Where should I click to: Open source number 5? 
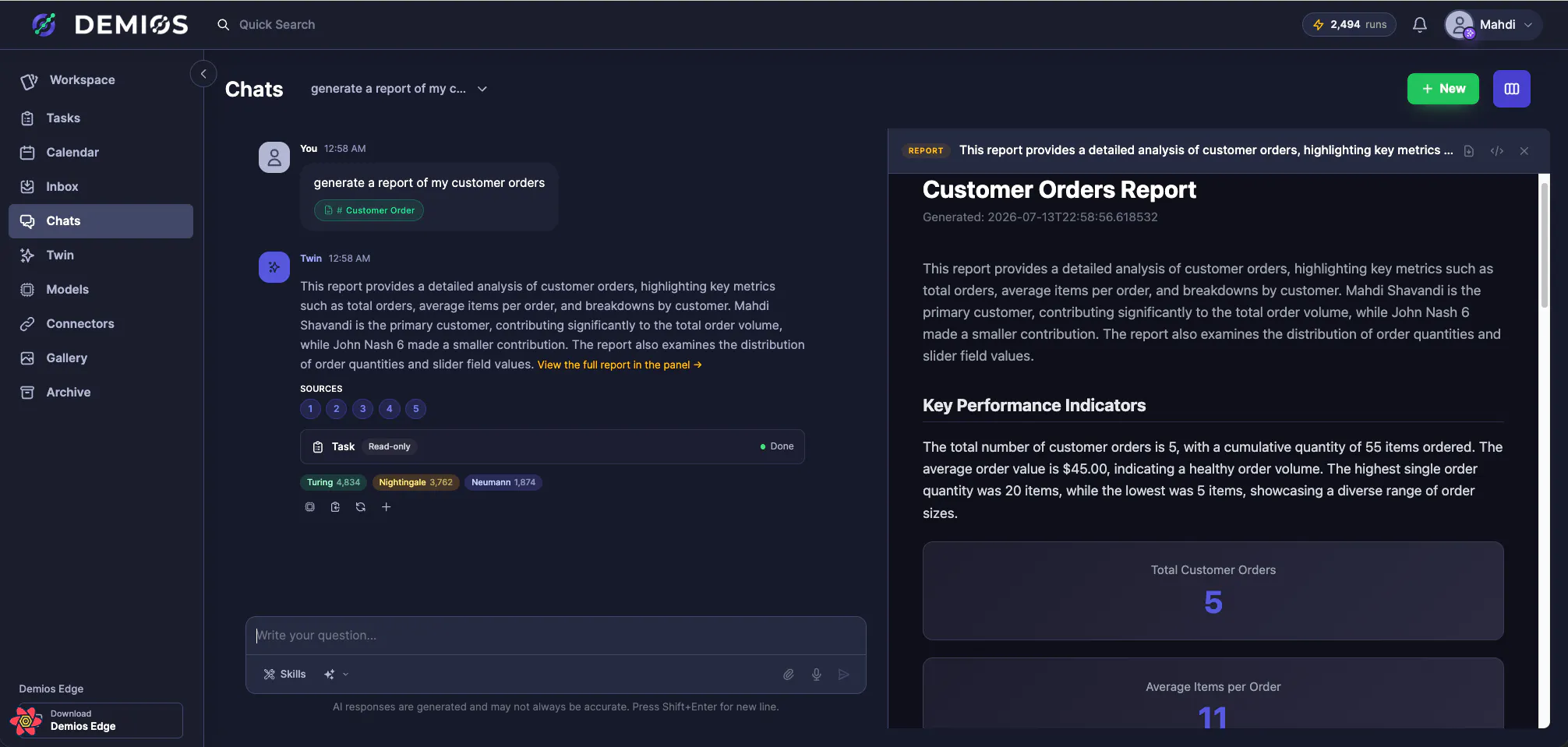(416, 409)
